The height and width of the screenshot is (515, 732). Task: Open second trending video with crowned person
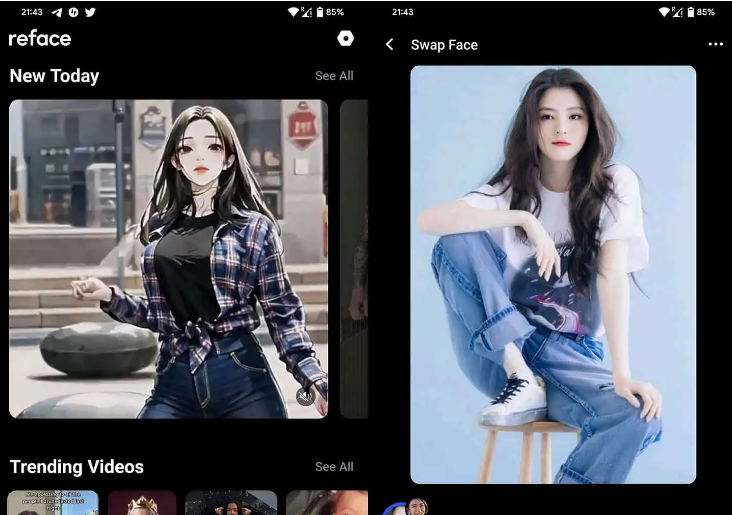pos(142,502)
